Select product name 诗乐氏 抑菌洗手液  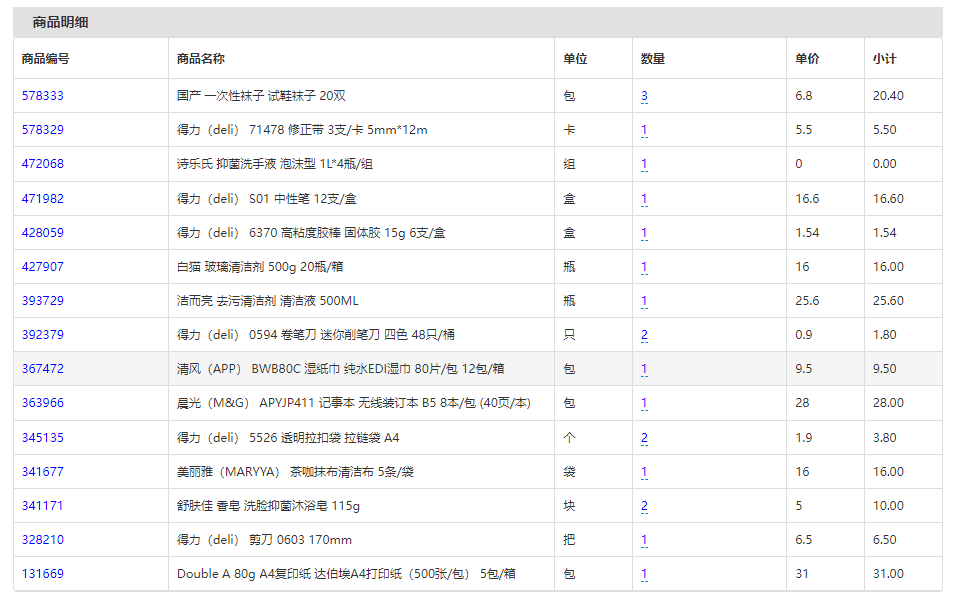(x=275, y=164)
